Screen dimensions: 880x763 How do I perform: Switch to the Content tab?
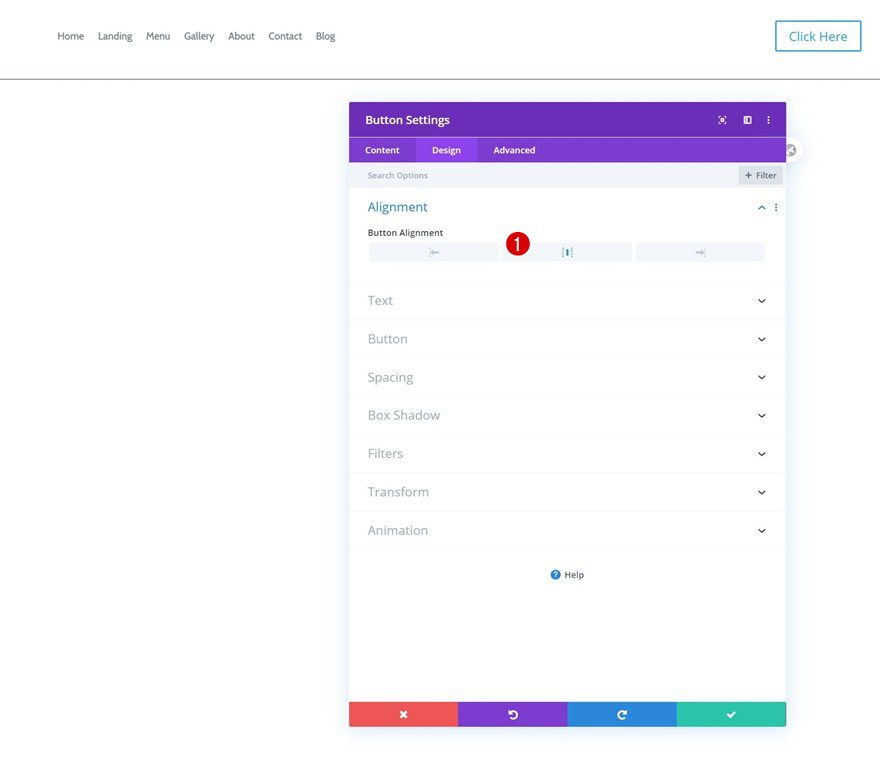point(382,150)
